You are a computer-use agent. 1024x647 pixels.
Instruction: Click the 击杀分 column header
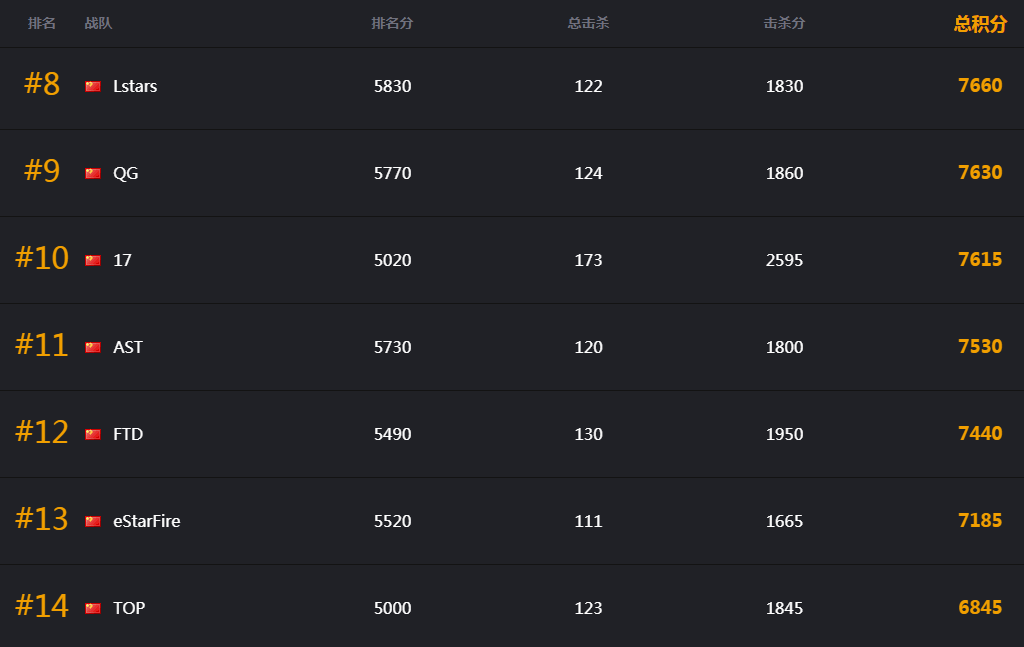coord(784,23)
